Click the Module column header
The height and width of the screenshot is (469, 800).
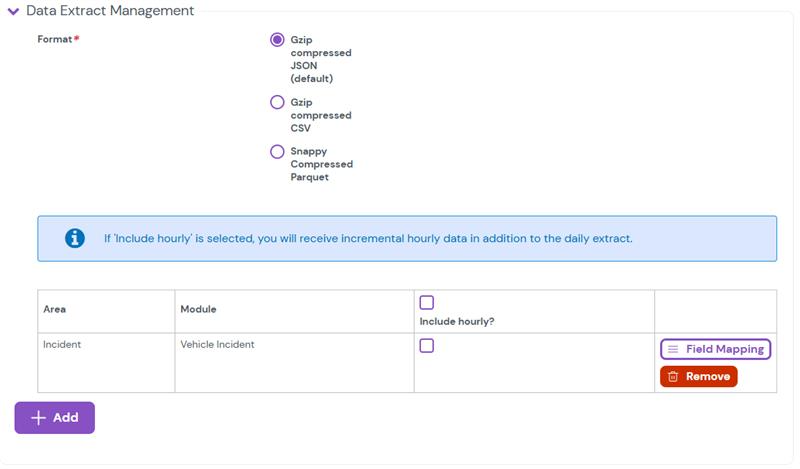click(x=198, y=310)
